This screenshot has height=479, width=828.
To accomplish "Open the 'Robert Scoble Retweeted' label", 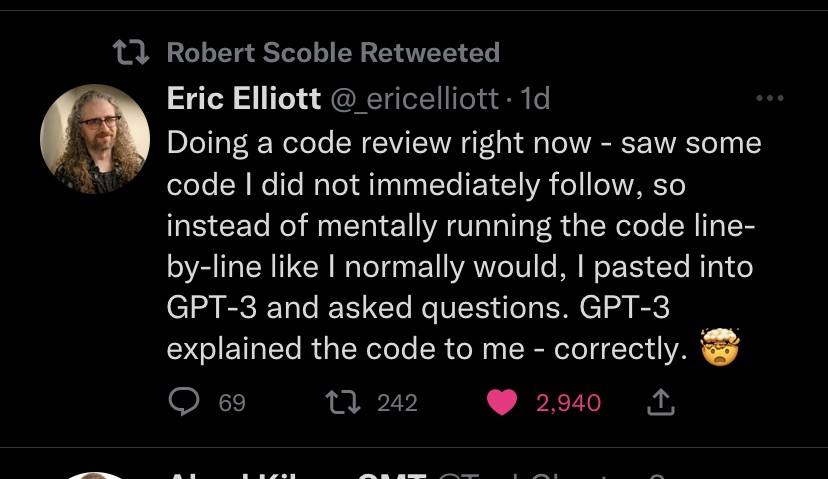I will pos(332,52).
